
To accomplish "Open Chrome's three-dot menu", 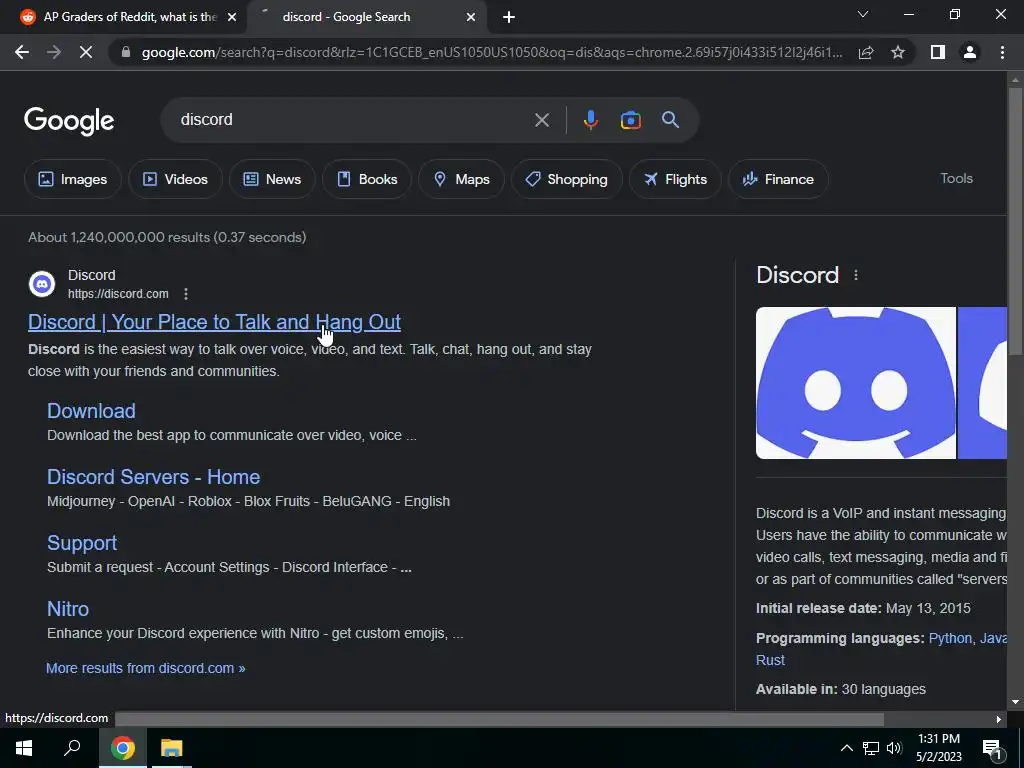I will pos(1002,52).
